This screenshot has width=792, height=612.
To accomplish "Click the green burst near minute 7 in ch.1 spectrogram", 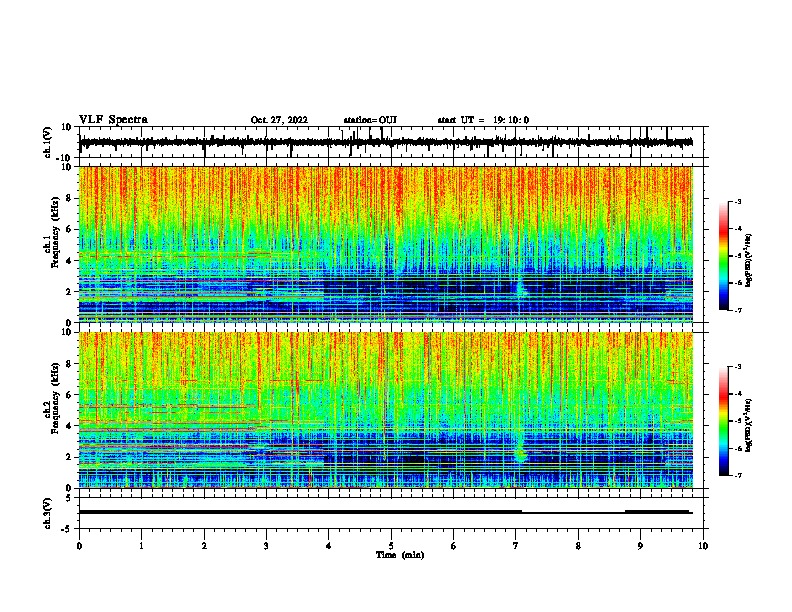I will [520, 287].
